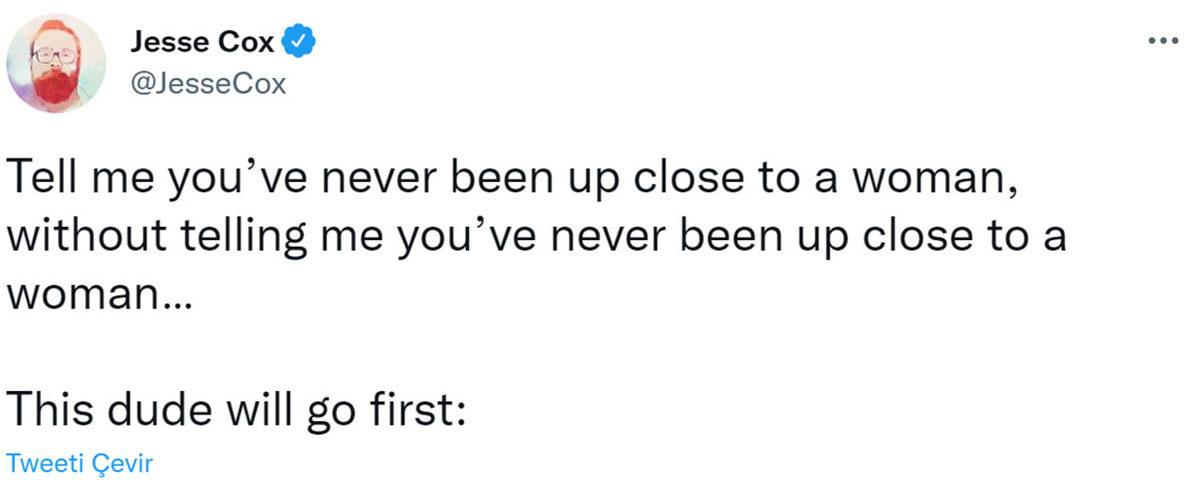Open the @JesseCox handle link
1200x496 pixels.
tap(208, 84)
